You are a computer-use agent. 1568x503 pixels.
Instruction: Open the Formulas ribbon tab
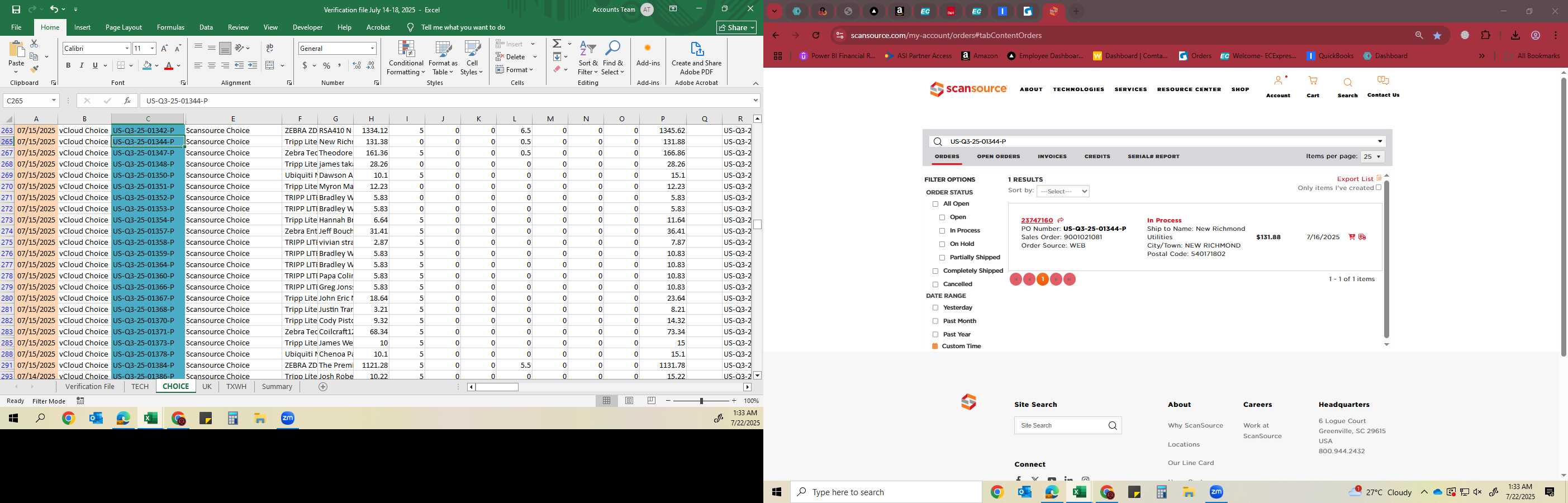(170, 27)
